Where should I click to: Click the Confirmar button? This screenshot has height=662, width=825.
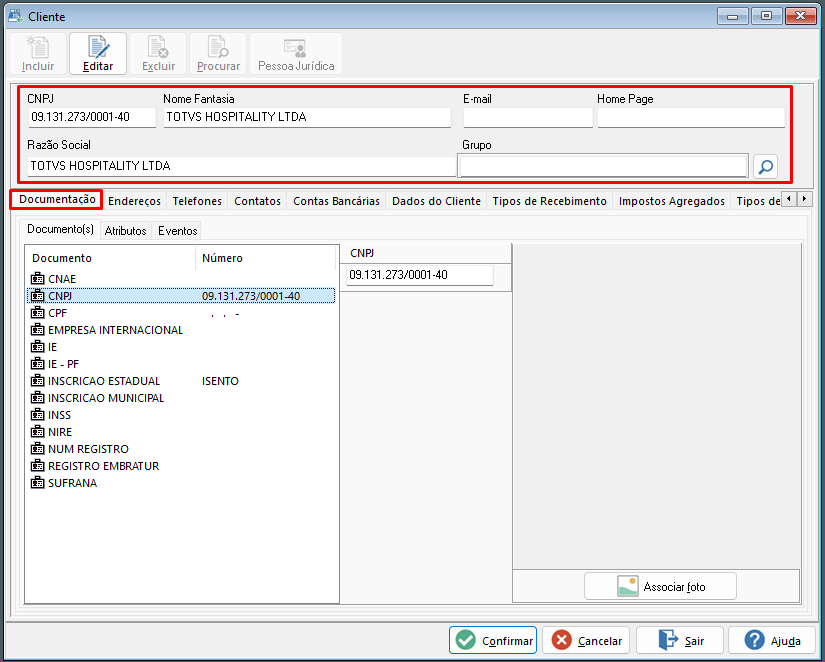[x=493, y=640]
